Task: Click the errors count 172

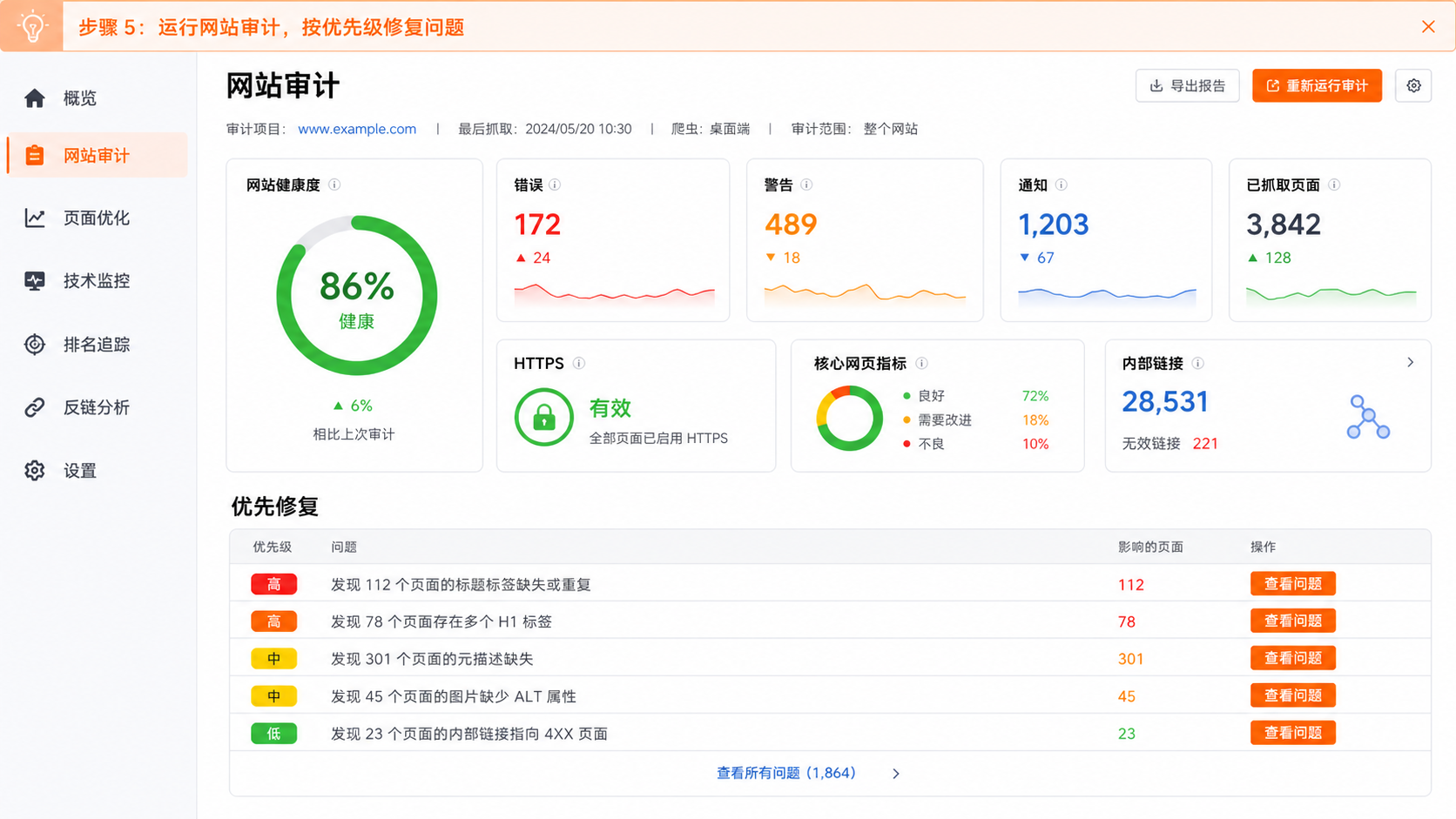Action: 537,225
